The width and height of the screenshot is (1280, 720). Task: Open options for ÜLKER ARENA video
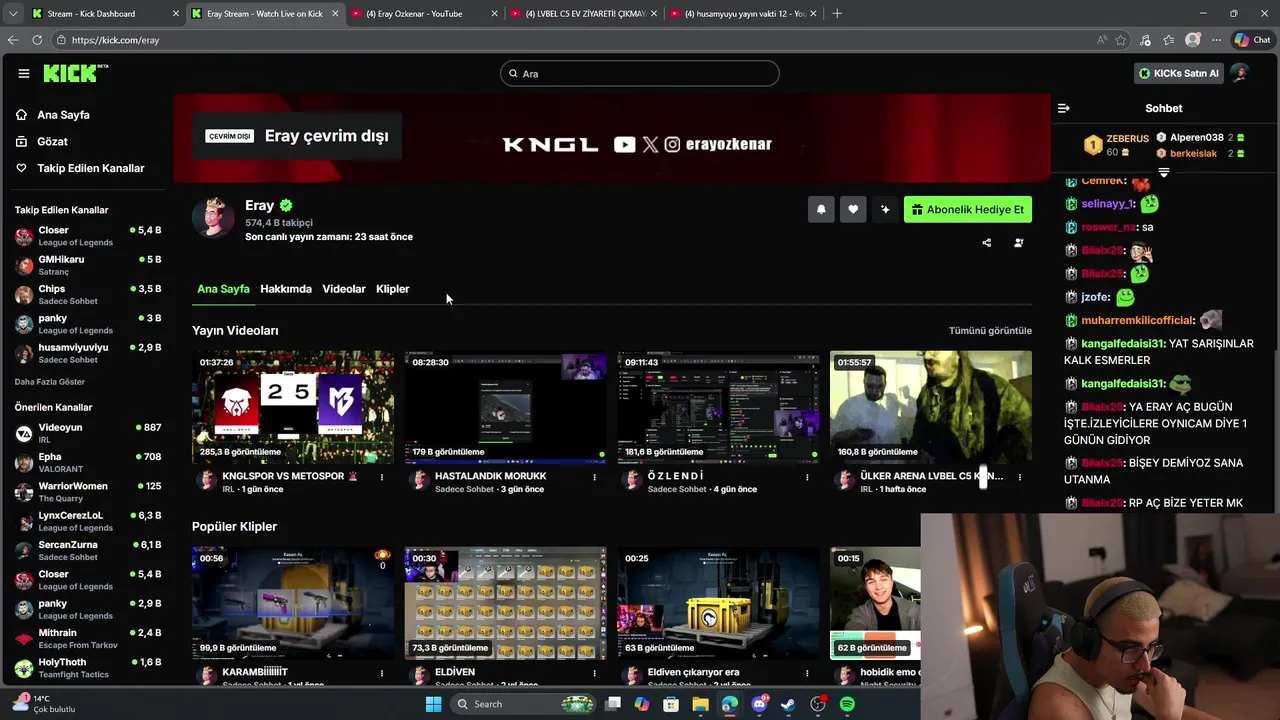[x=1020, y=478]
